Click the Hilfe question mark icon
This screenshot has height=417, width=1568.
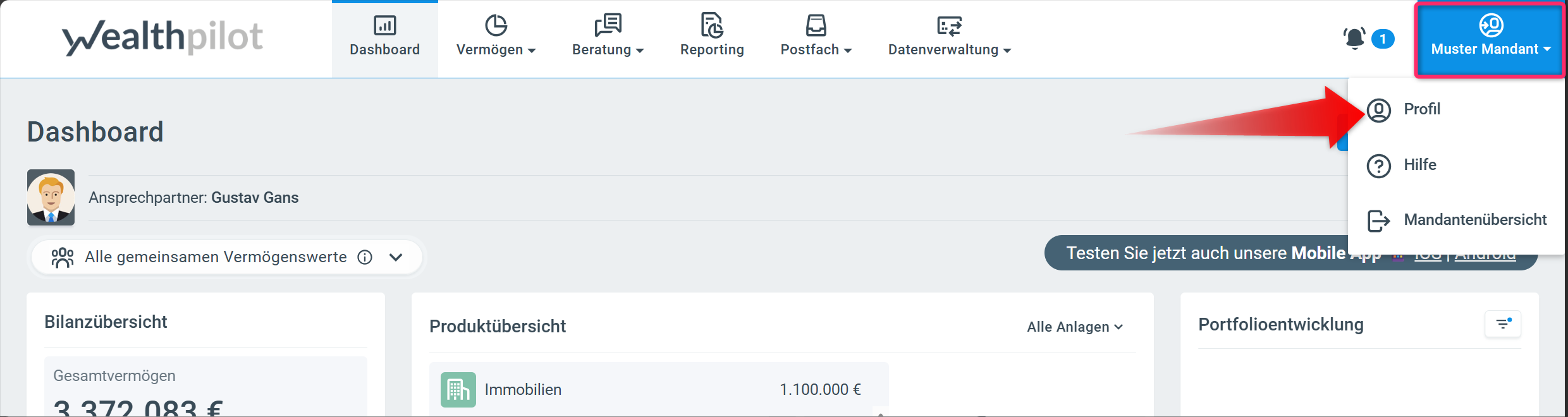pos(1378,166)
